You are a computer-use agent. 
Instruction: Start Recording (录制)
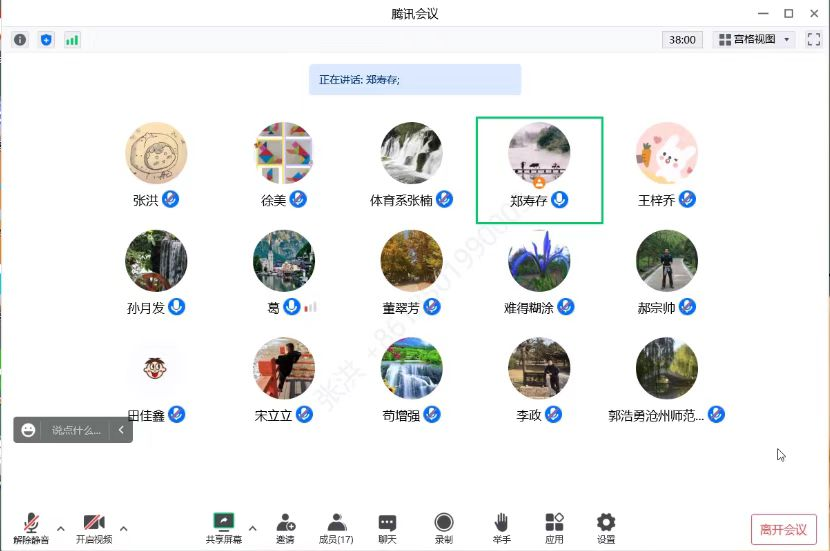click(443, 528)
